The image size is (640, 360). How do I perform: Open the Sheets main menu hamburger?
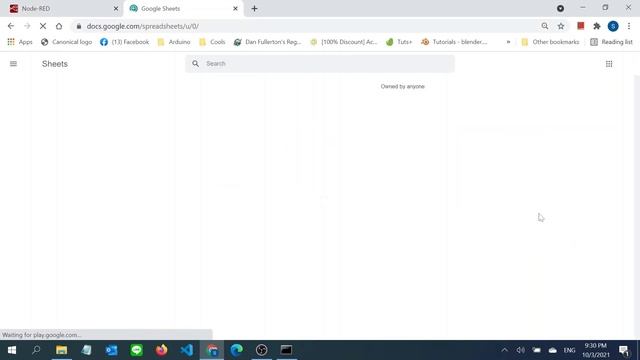click(x=13, y=64)
